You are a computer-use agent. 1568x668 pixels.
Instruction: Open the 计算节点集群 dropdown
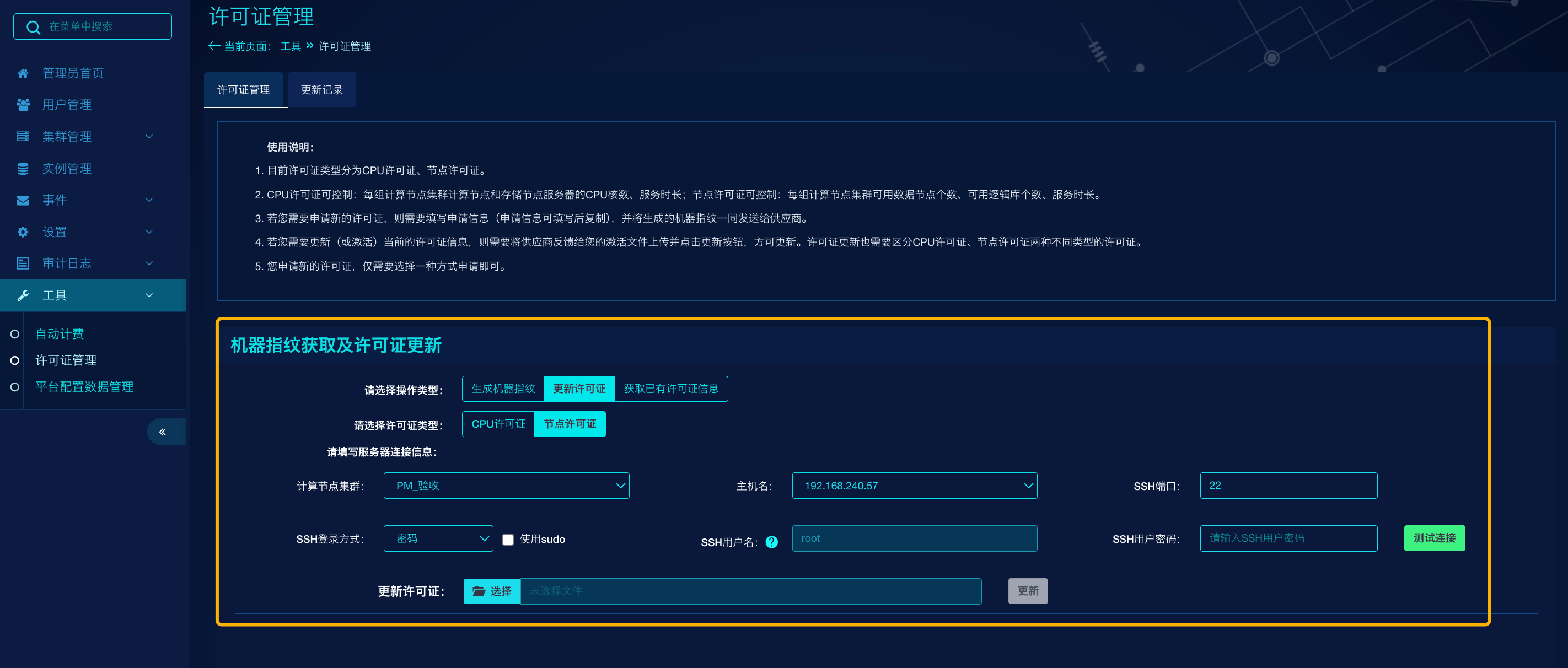(506, 486)
